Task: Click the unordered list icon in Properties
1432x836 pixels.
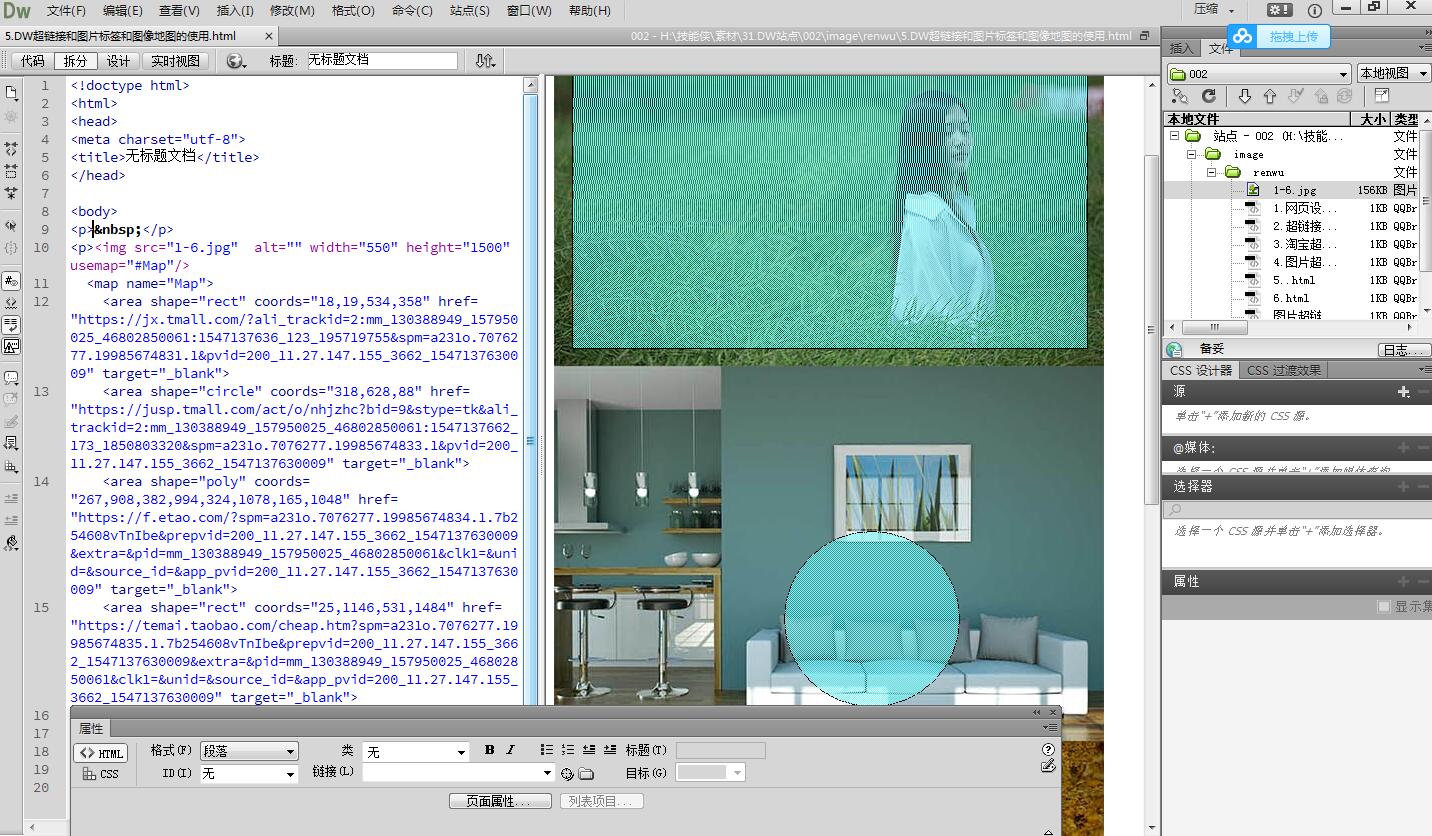Action: click(x=546, y=750)
